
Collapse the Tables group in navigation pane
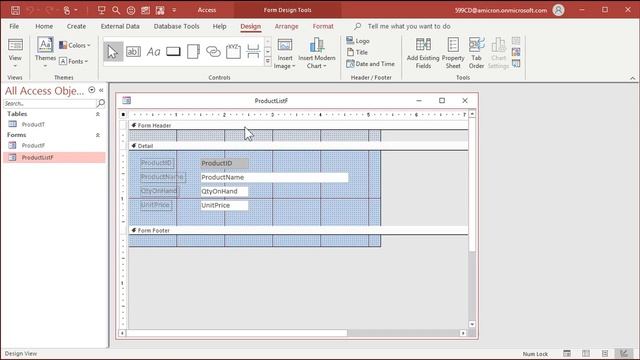point(98,114)
